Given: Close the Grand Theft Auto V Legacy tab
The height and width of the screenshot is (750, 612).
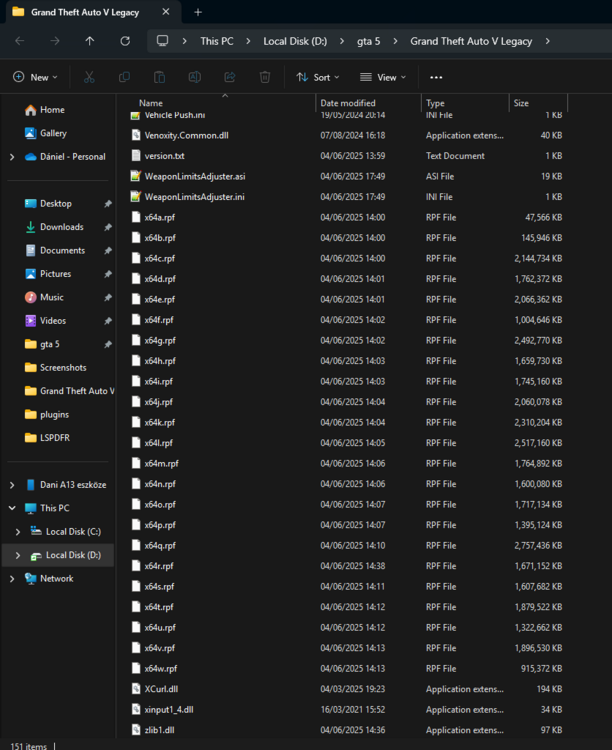Looking at the screenshot, I should [166, 12].
